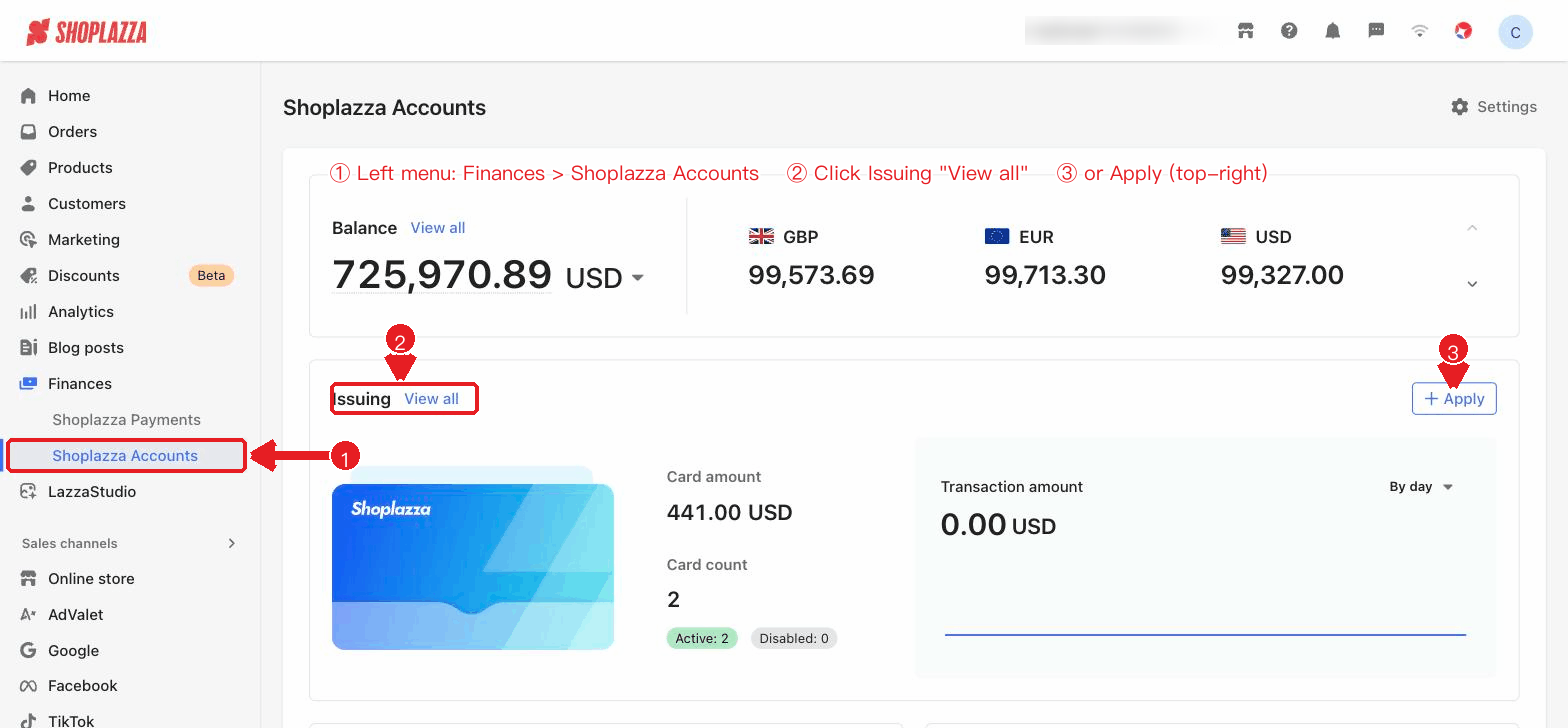This screenshot has height=728, width=1568.
Task: Click the total balance 725,970.89
Action: [442, 274]
